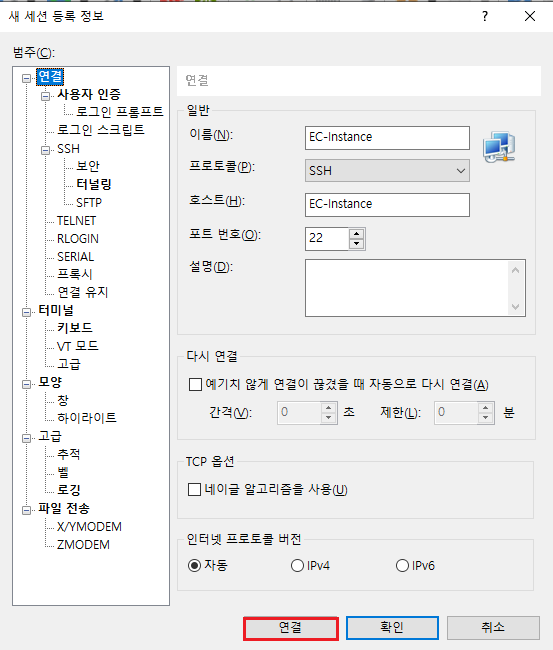Screen dimensions: 553x650
Task: Select SERIAL in category tree
Action: tap(75, 257)
